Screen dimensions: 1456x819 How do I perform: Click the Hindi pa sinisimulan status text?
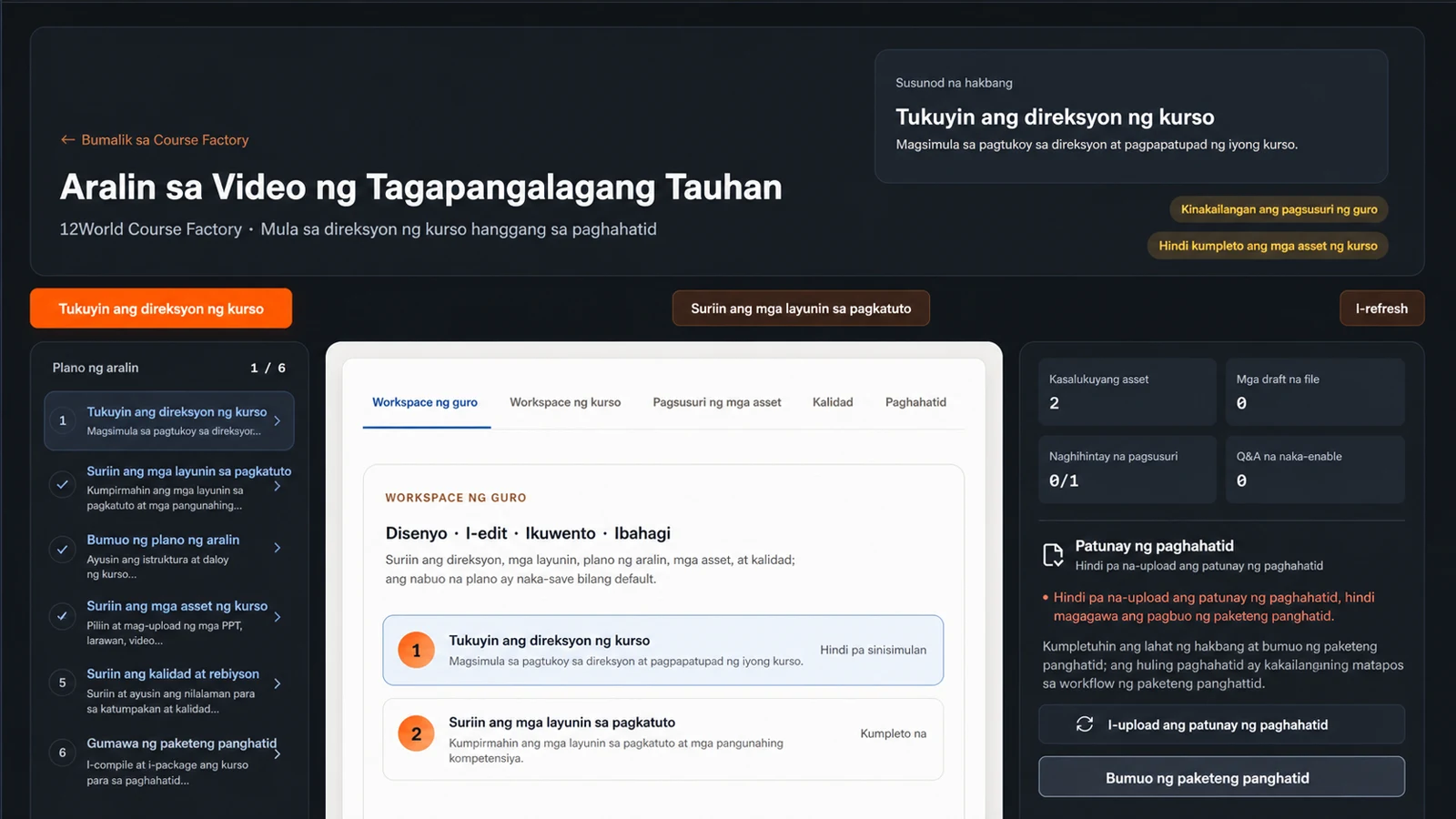point(873,650)
